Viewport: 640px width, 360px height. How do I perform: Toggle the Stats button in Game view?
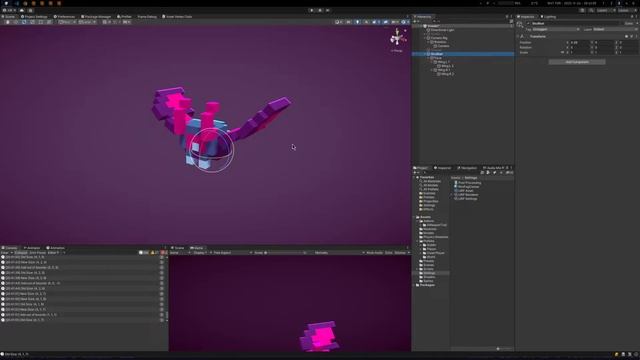[389, 253]
